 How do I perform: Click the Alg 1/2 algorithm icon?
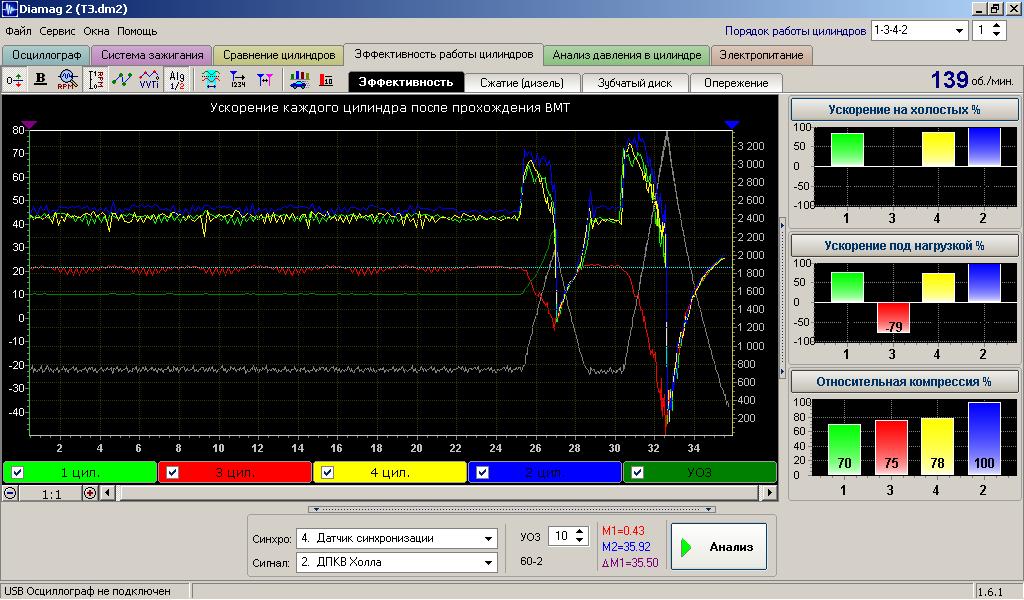176,80
